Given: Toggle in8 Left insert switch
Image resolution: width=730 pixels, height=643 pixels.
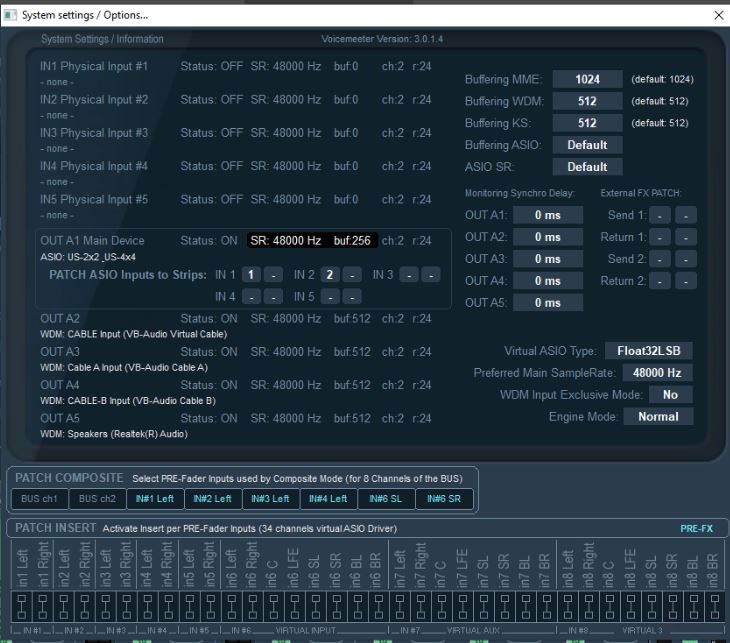Looking at the screenshot, I should (x=568, y=606).
